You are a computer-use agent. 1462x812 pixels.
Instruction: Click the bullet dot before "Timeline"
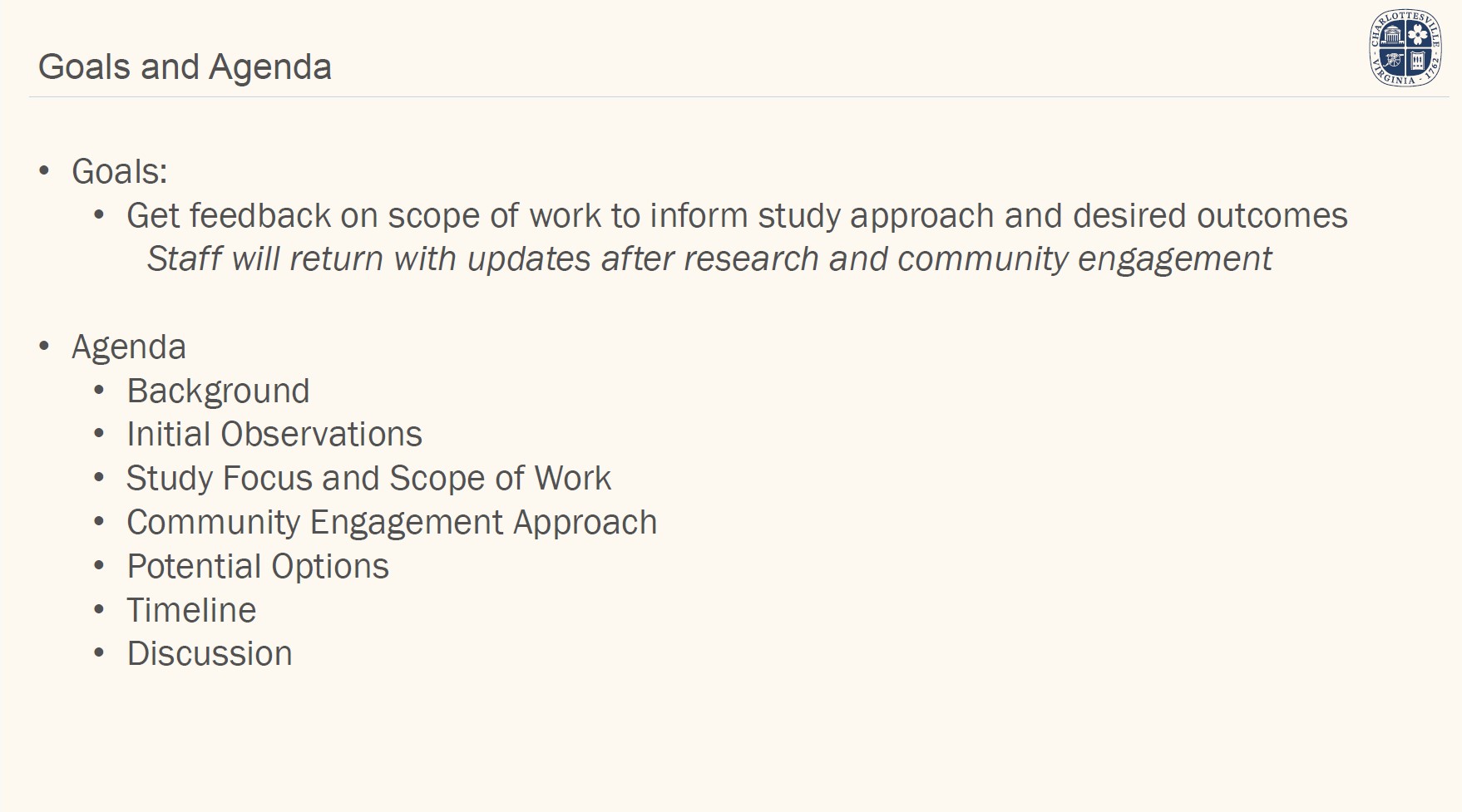100,610
